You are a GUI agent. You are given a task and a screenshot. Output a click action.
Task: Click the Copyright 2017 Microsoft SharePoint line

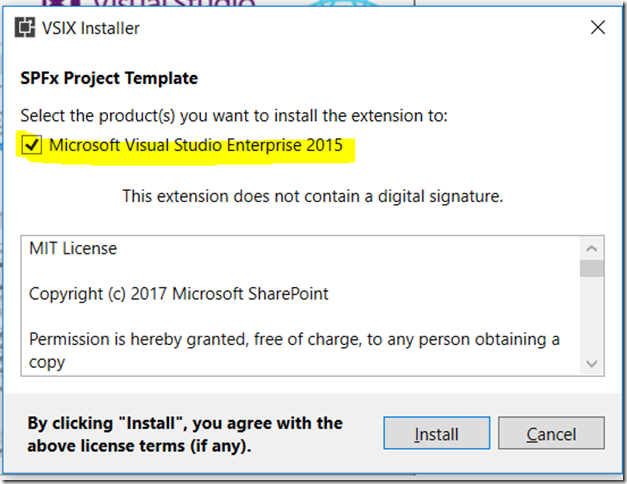point(178,294)
